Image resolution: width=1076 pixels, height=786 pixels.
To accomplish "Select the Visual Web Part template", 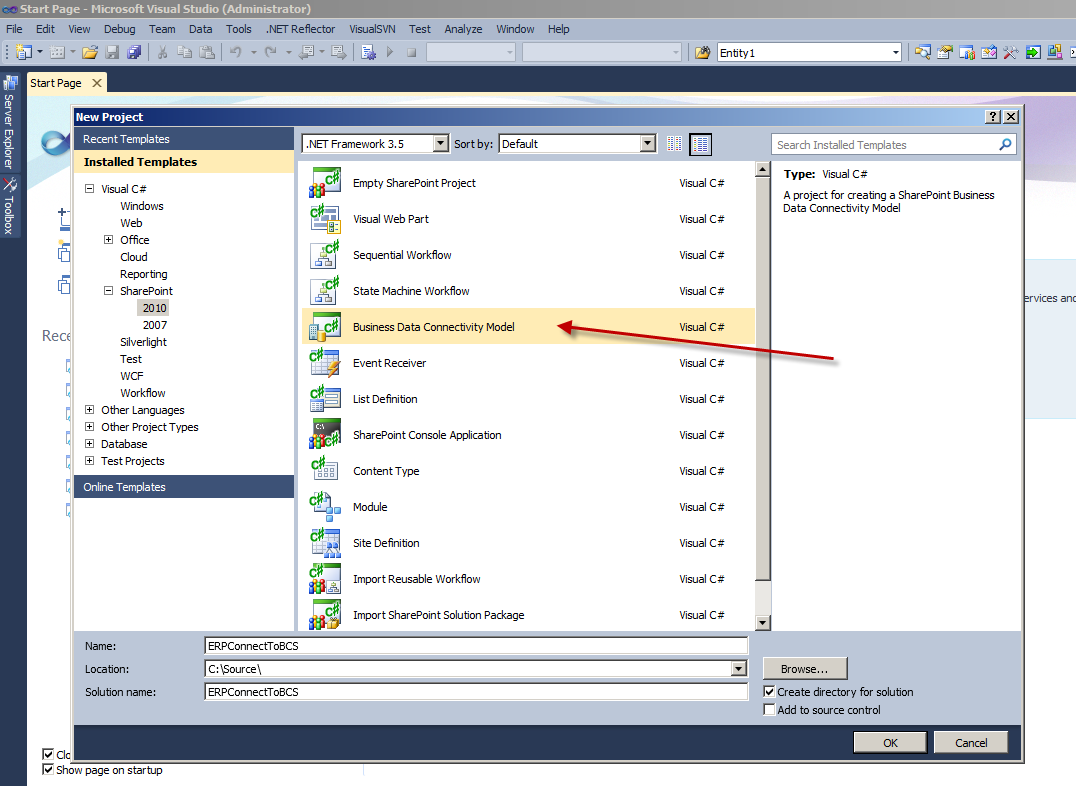I will [528, 219].
